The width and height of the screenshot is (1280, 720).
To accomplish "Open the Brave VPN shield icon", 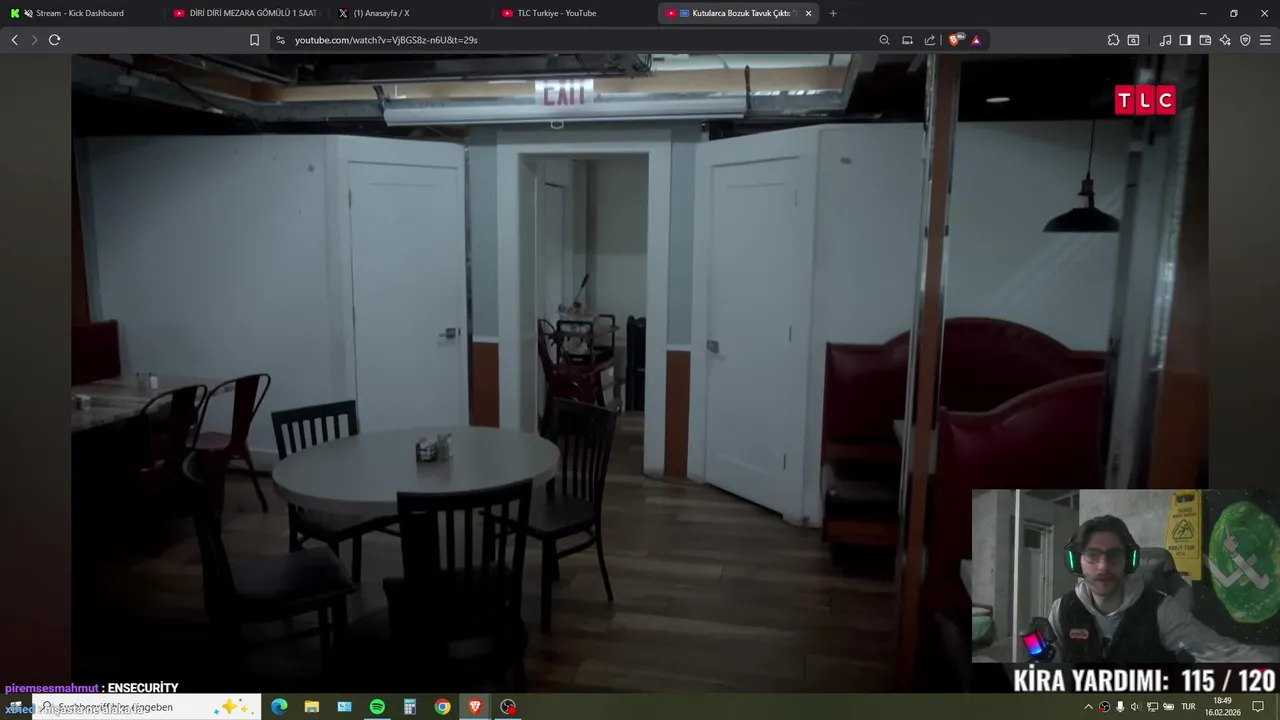I will tap(1245, 40).
